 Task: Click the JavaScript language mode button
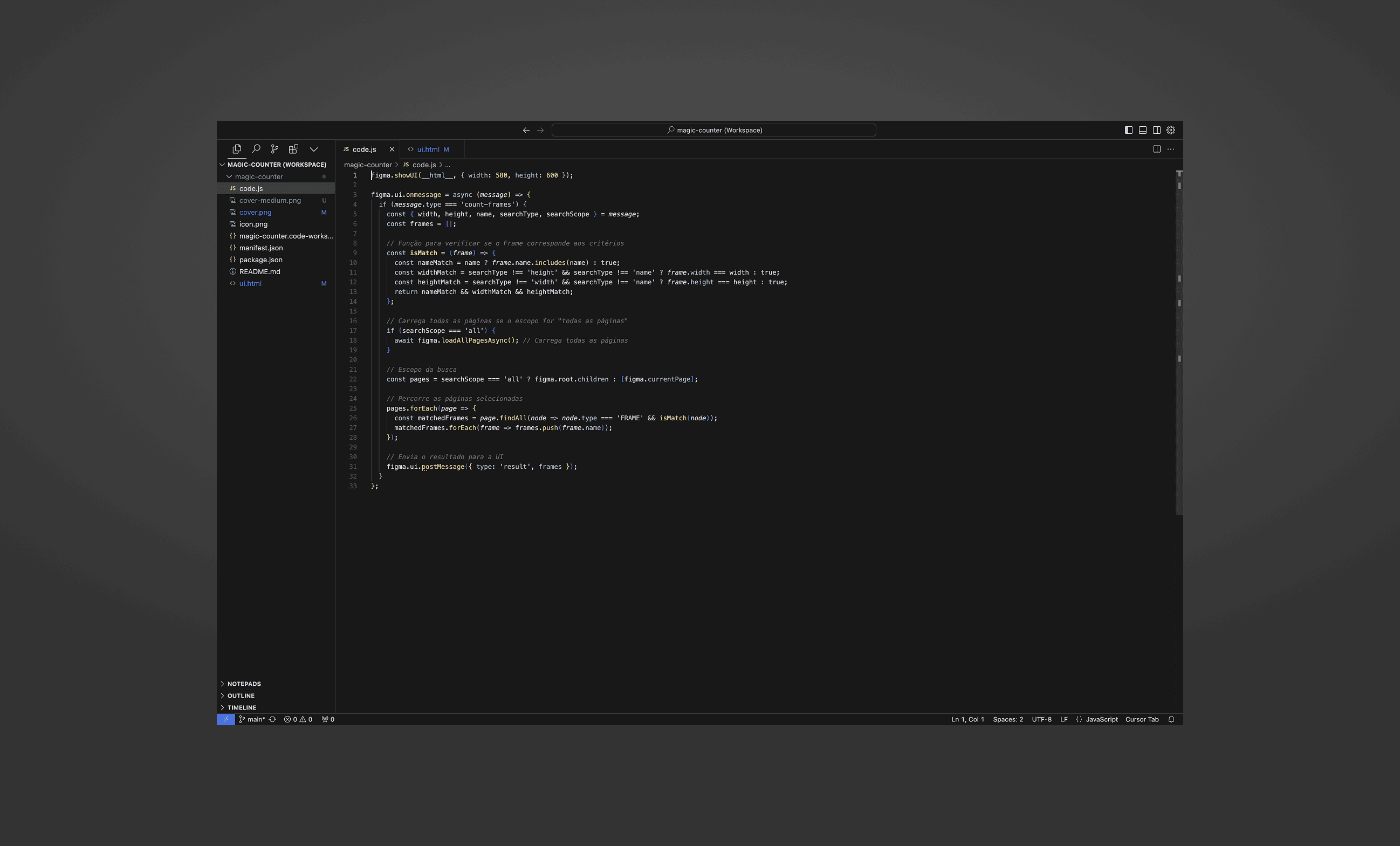pos(1101,719)
